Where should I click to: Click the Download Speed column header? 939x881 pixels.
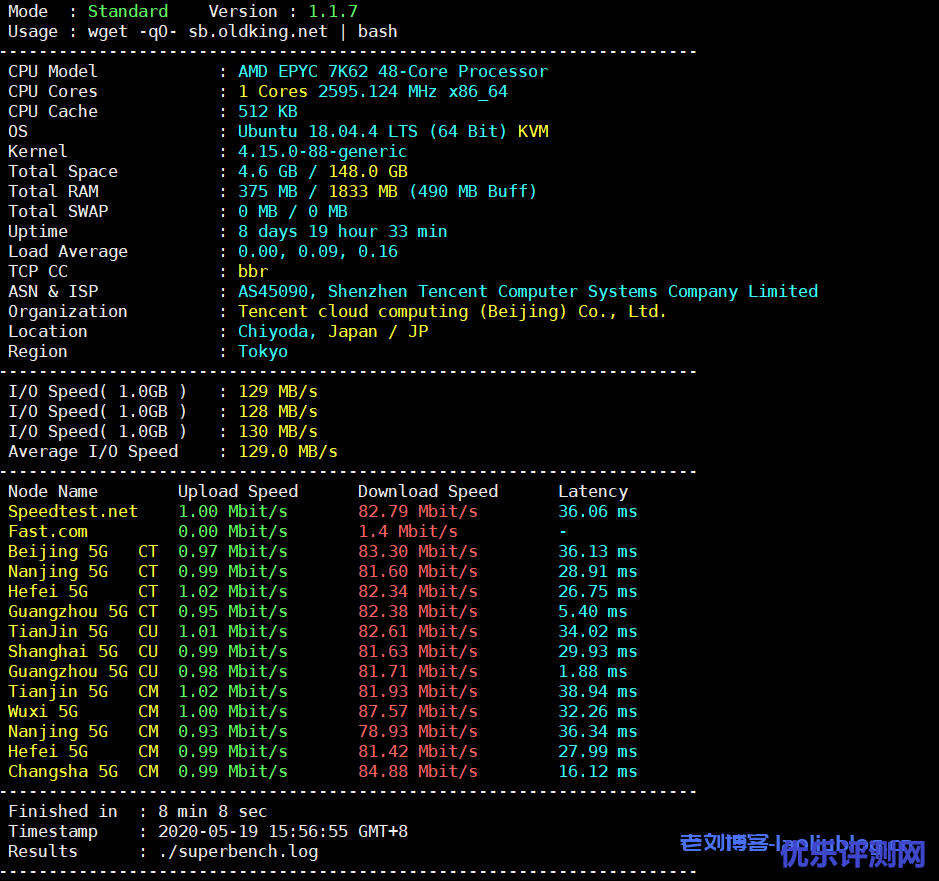tap(427, 491)
